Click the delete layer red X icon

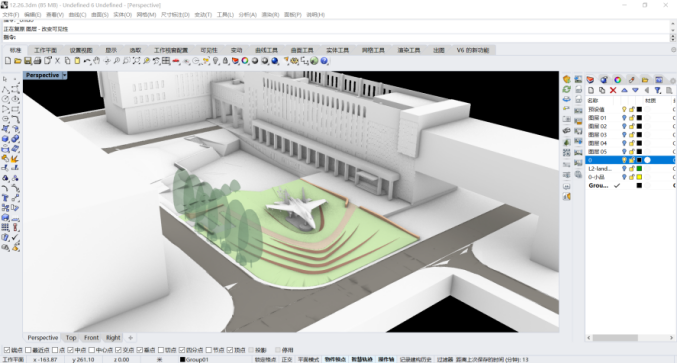pos(613,90)
